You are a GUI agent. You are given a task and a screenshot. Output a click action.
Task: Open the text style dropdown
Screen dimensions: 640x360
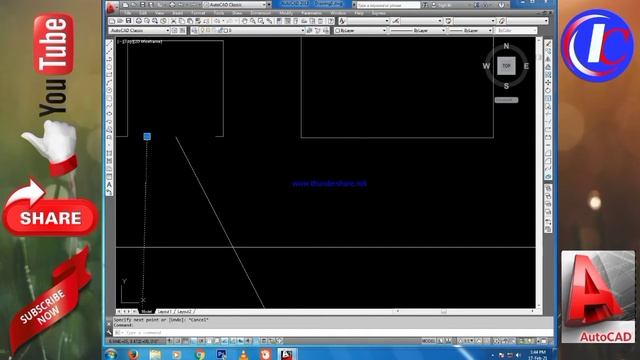(x=387, y=21)
